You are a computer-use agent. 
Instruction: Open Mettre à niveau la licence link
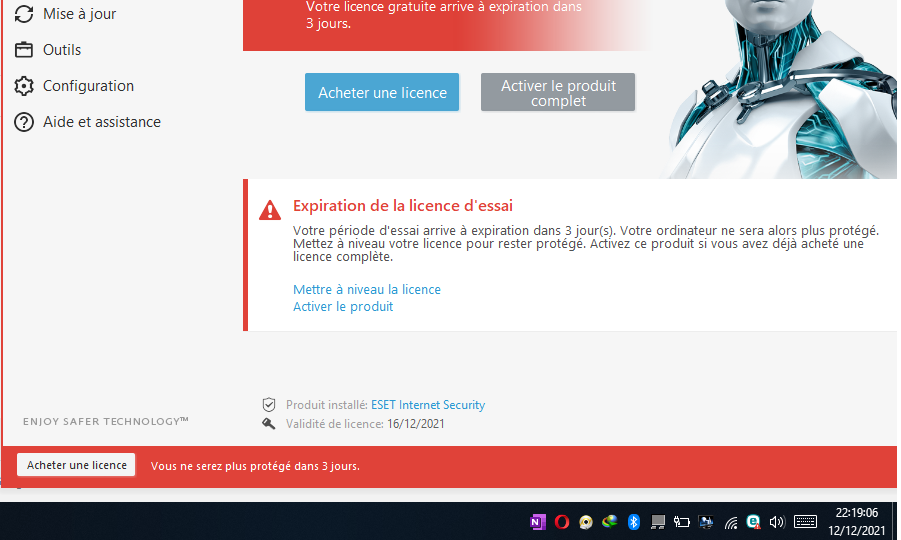tap(367, 290)
